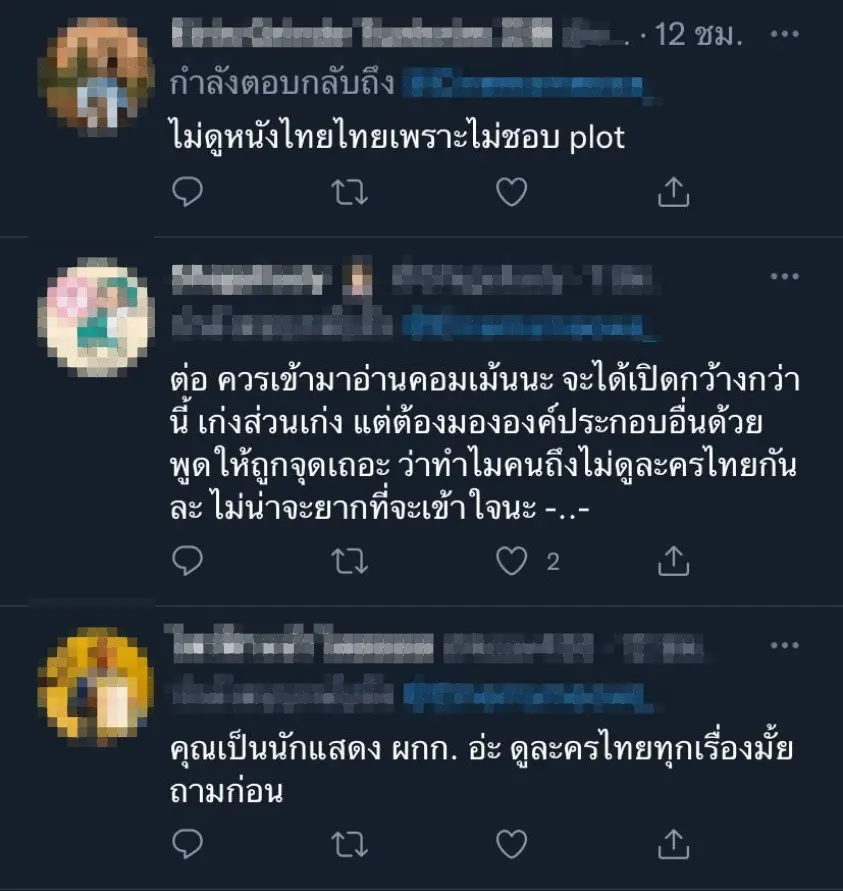Retweet the long middle tweet

(349, 561)
